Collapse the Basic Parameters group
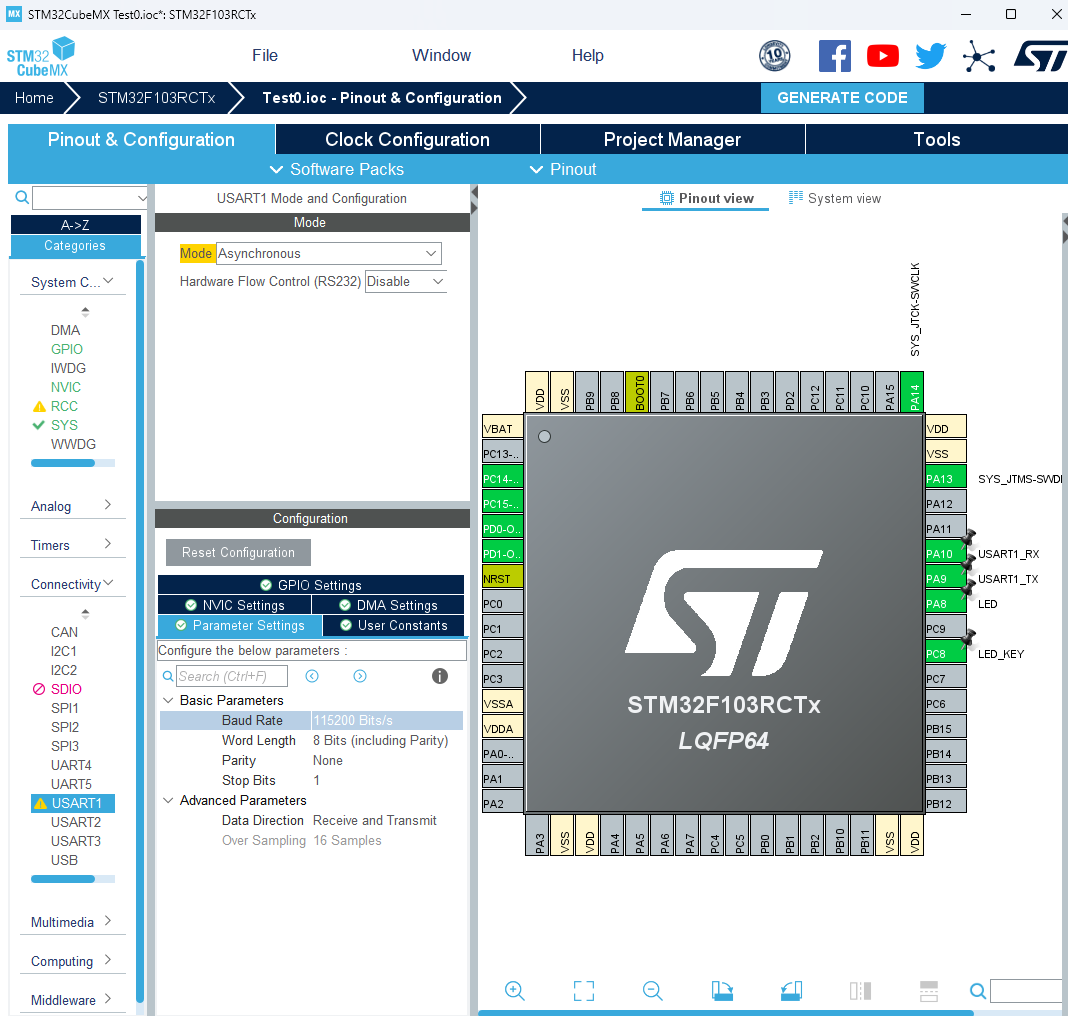1068x1016 pixels. pos(168,700)
